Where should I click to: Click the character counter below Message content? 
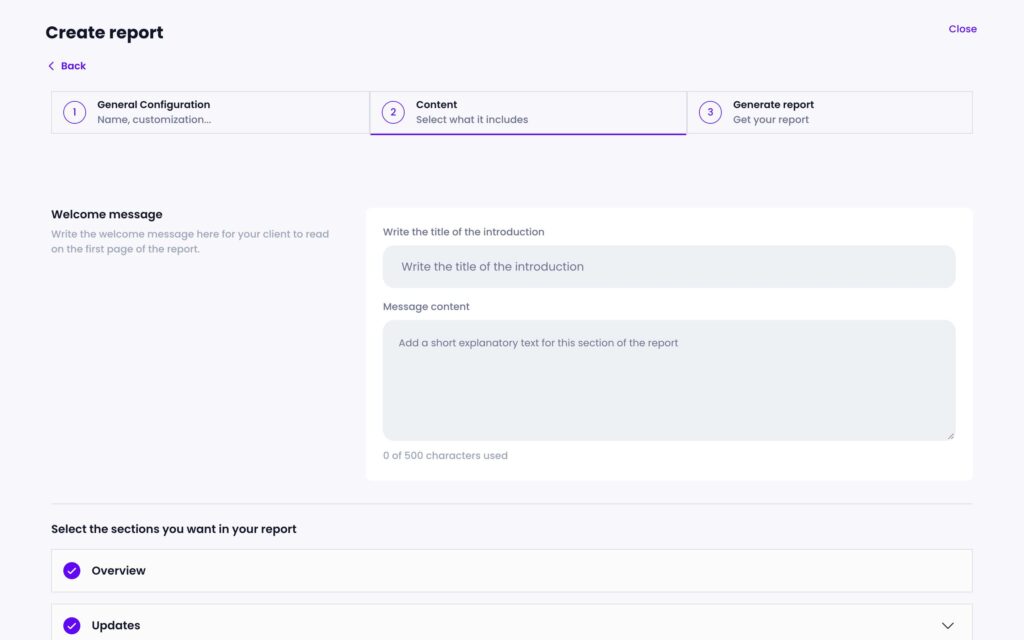(x=447, y=455)
